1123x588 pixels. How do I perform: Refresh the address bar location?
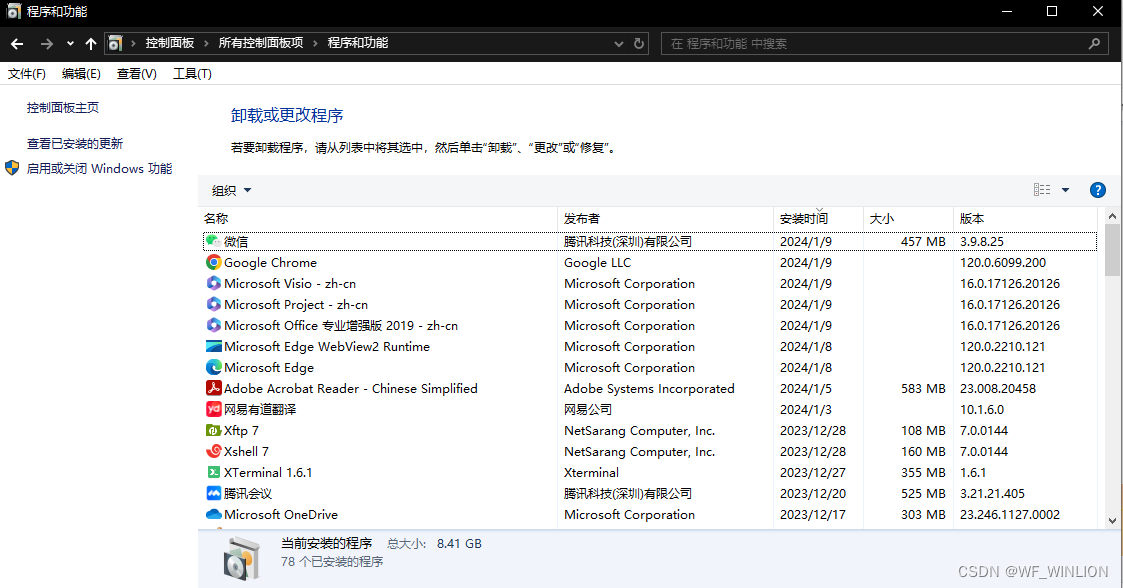[x=639, y=44]
